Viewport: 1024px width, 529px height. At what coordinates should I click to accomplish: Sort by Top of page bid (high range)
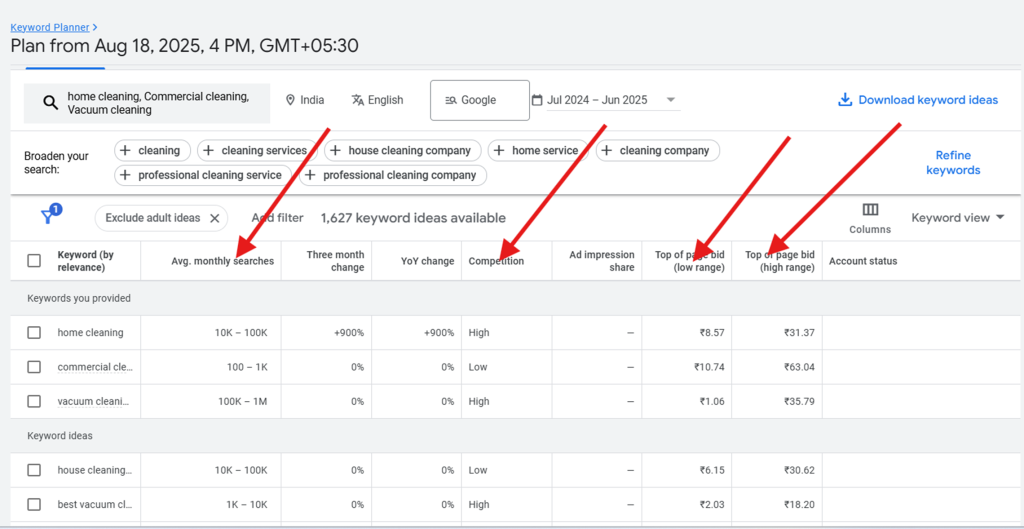(x=780, y=261)
